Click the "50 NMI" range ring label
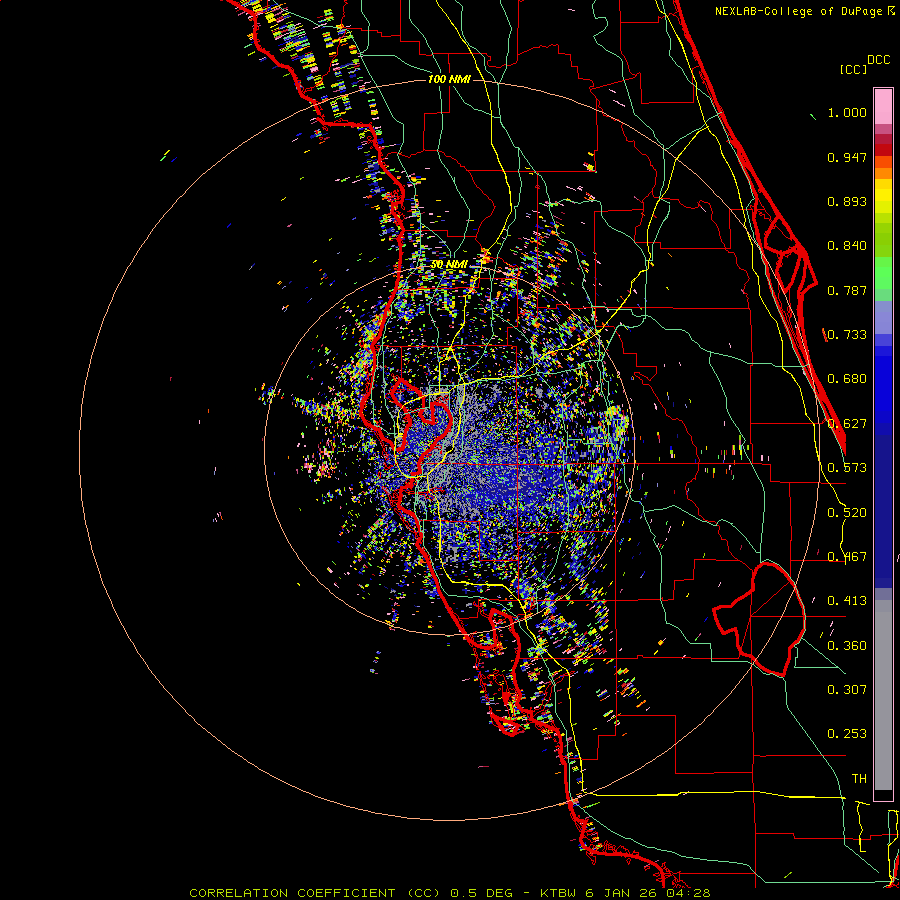 449,265
